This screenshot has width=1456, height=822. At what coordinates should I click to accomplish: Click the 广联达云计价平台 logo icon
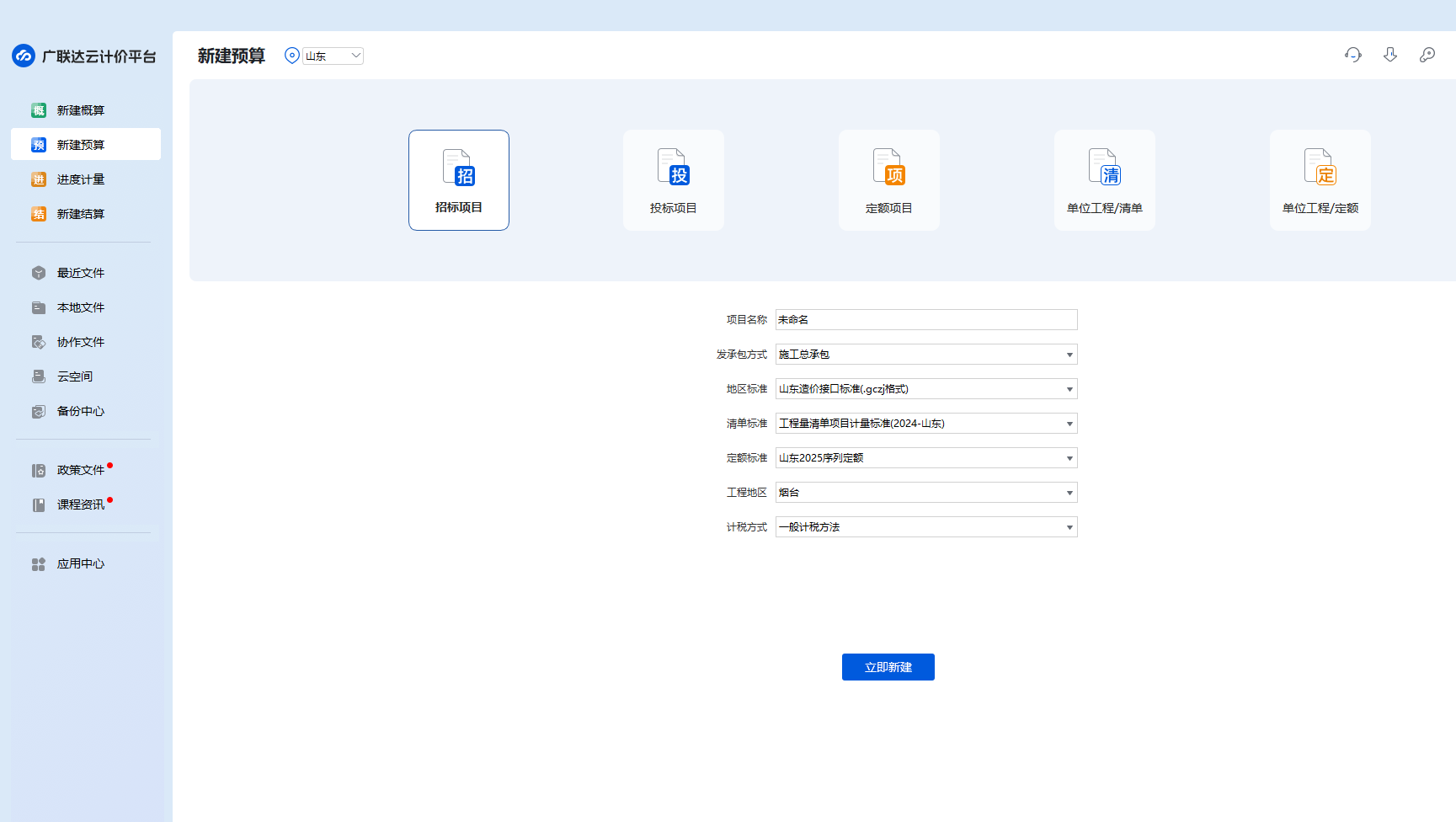pyautogui.click(x=24, y=56)
